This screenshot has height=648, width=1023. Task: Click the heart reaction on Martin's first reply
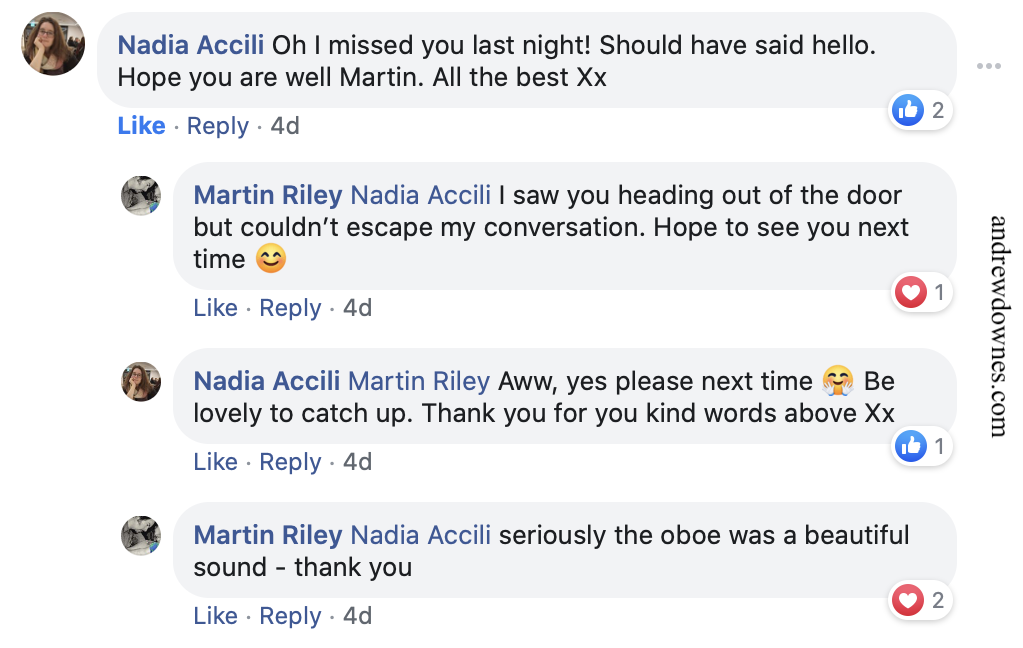910,293
